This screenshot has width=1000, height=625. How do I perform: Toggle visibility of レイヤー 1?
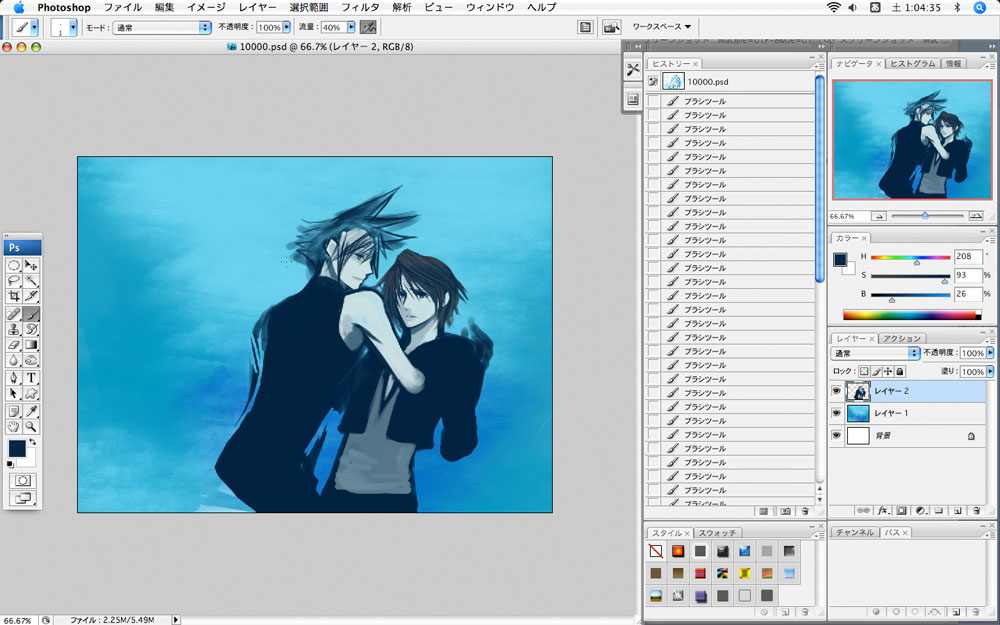(x=836, y=413)
